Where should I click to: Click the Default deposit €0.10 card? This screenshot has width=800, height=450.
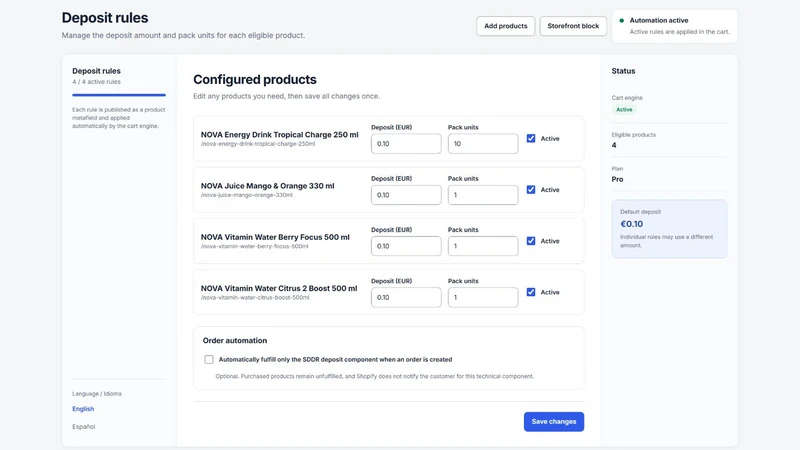click(x=669, y=229)
